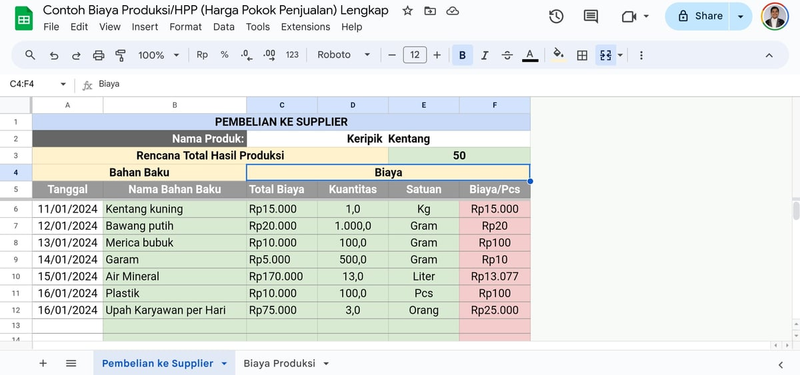
Task: Format as percent
Action: [224, 55]
